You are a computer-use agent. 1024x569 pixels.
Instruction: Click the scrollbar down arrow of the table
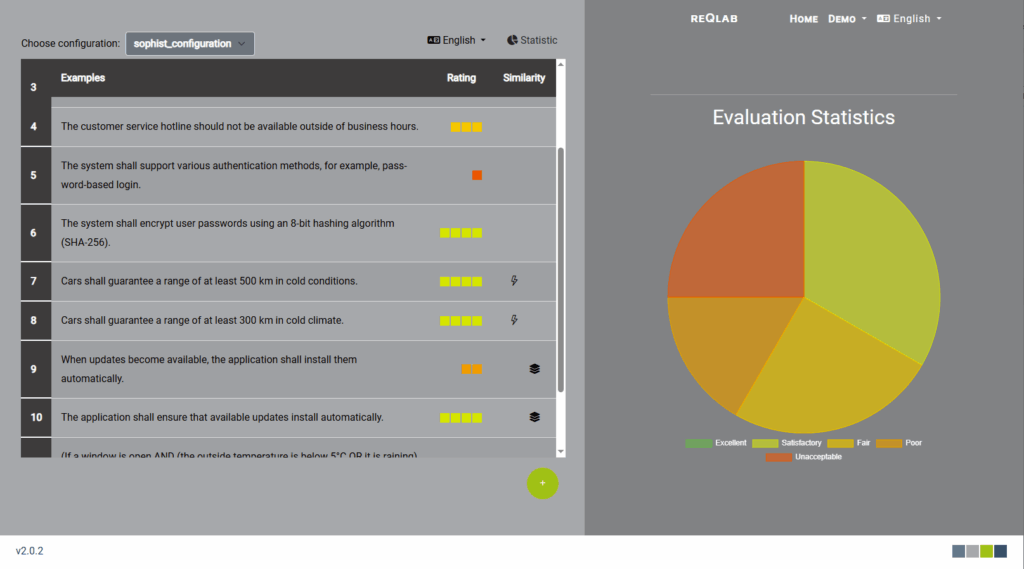[560, 452]
